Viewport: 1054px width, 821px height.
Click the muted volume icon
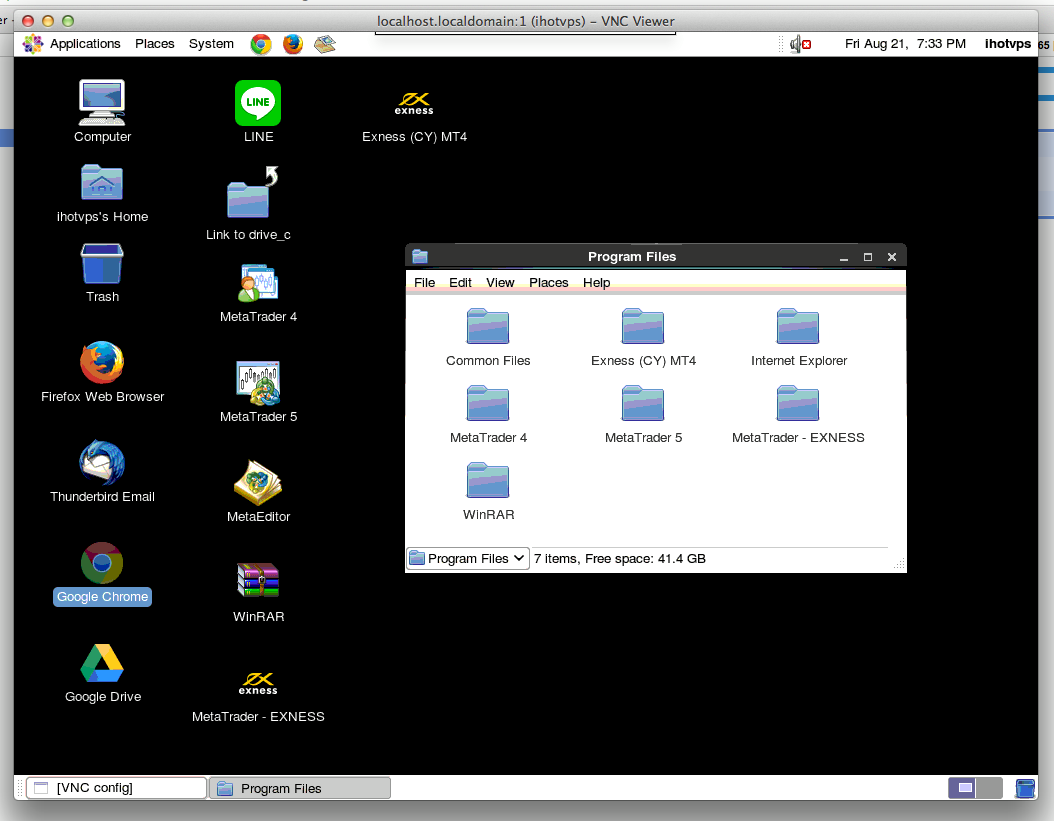coord(801,44)
